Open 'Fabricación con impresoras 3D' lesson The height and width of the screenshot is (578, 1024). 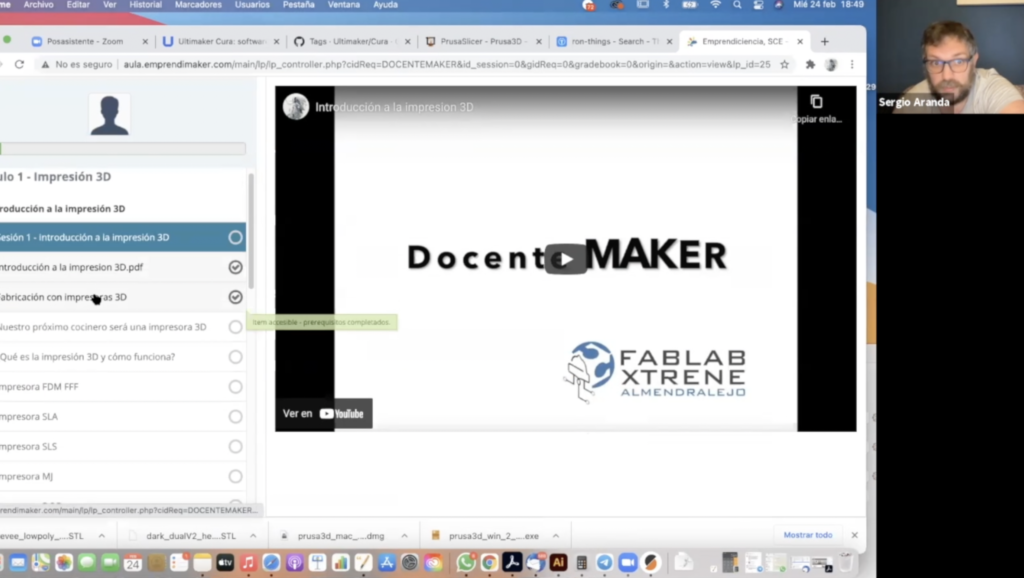(x=63, y=297)
